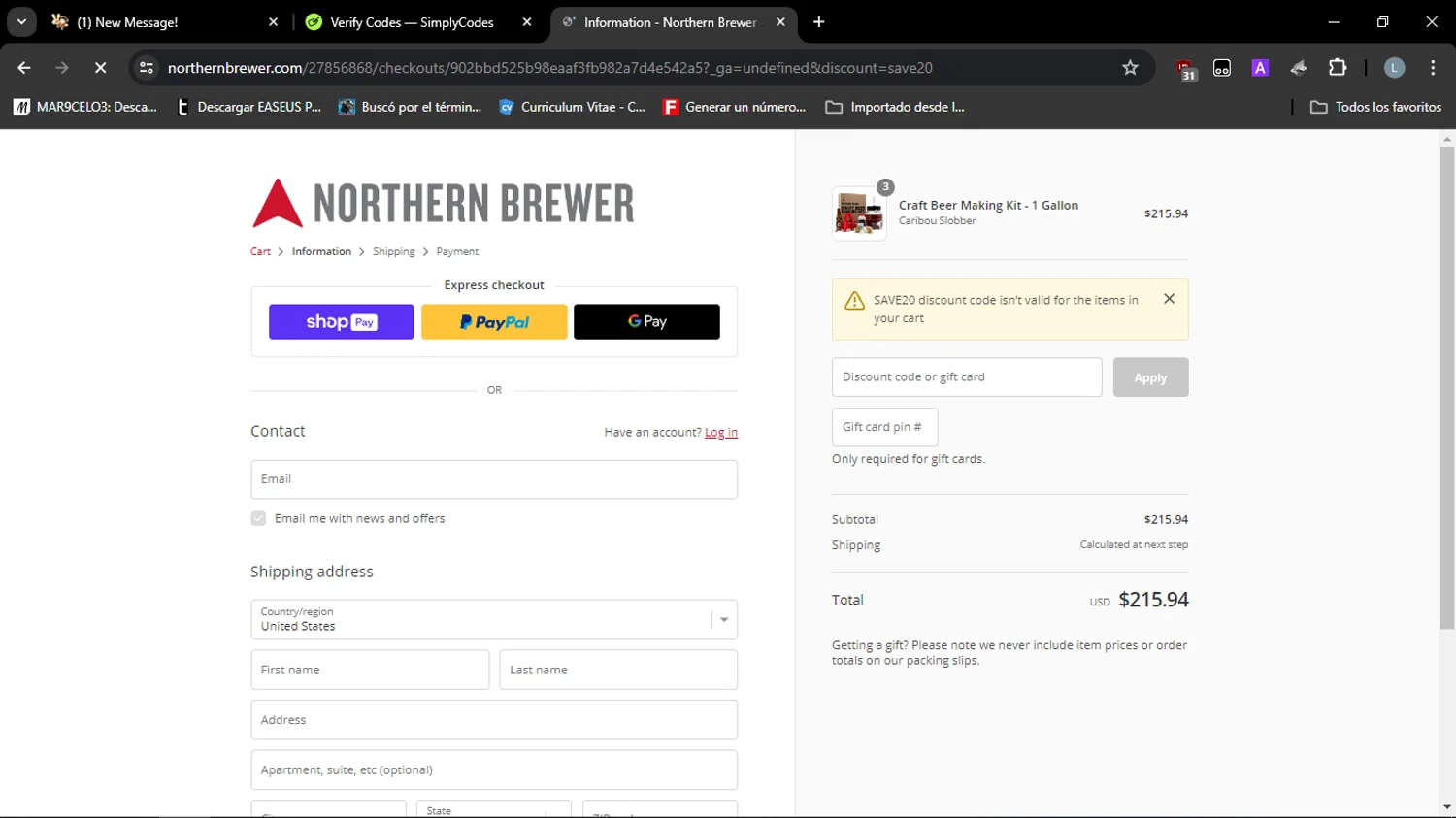Screen dimensions: 1456x818
Task: Minimize the browser window
Action: [1334, 21]
